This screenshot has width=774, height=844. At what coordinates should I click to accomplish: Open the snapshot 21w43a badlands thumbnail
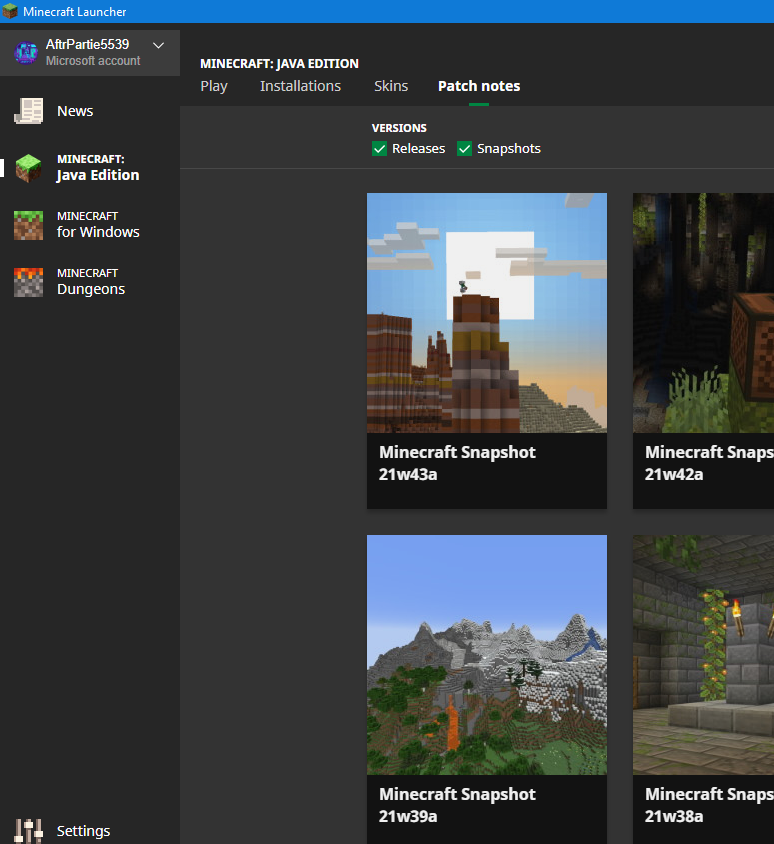point(487,313)
